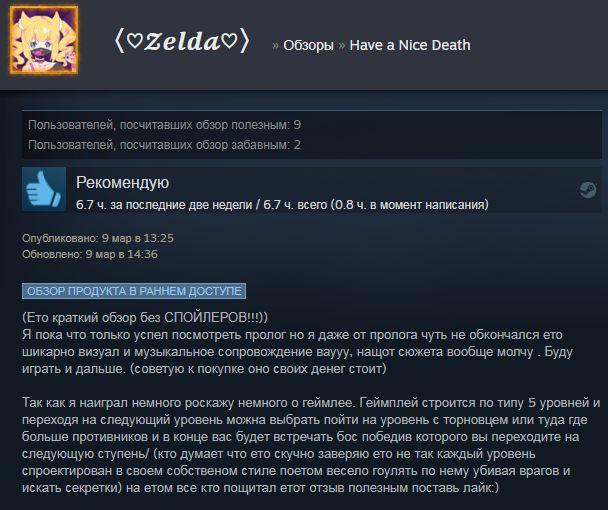608x510 pixels.
Task: Open the Have a Nice Death breadcrumb
Action: tap(410, 45)
